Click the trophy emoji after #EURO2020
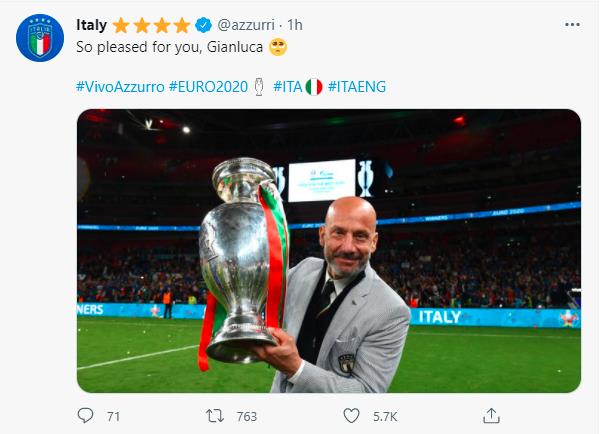This screenshot has height=434, width=608. click(x=259, y=87)
